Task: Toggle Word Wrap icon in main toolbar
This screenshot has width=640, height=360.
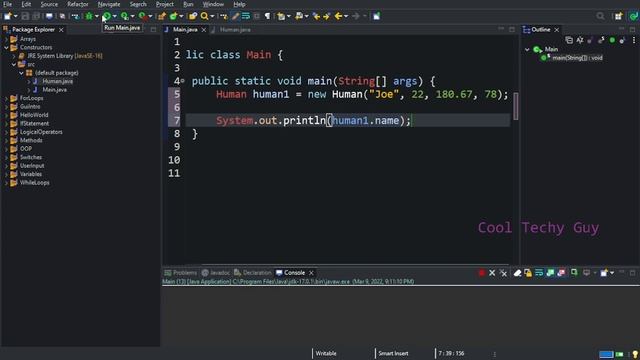Action: (246, 16)
